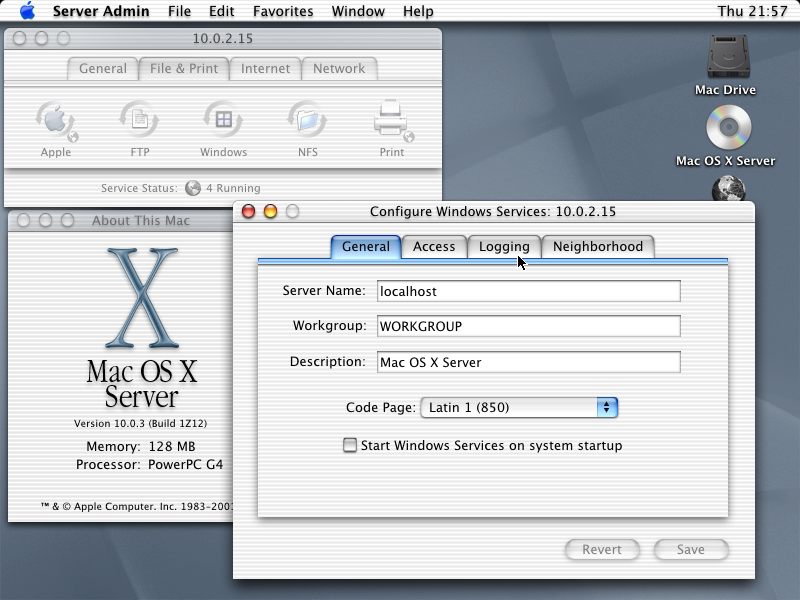800x600 pixels.
Task: Click the Save button
Action: [x=691, y=549]
